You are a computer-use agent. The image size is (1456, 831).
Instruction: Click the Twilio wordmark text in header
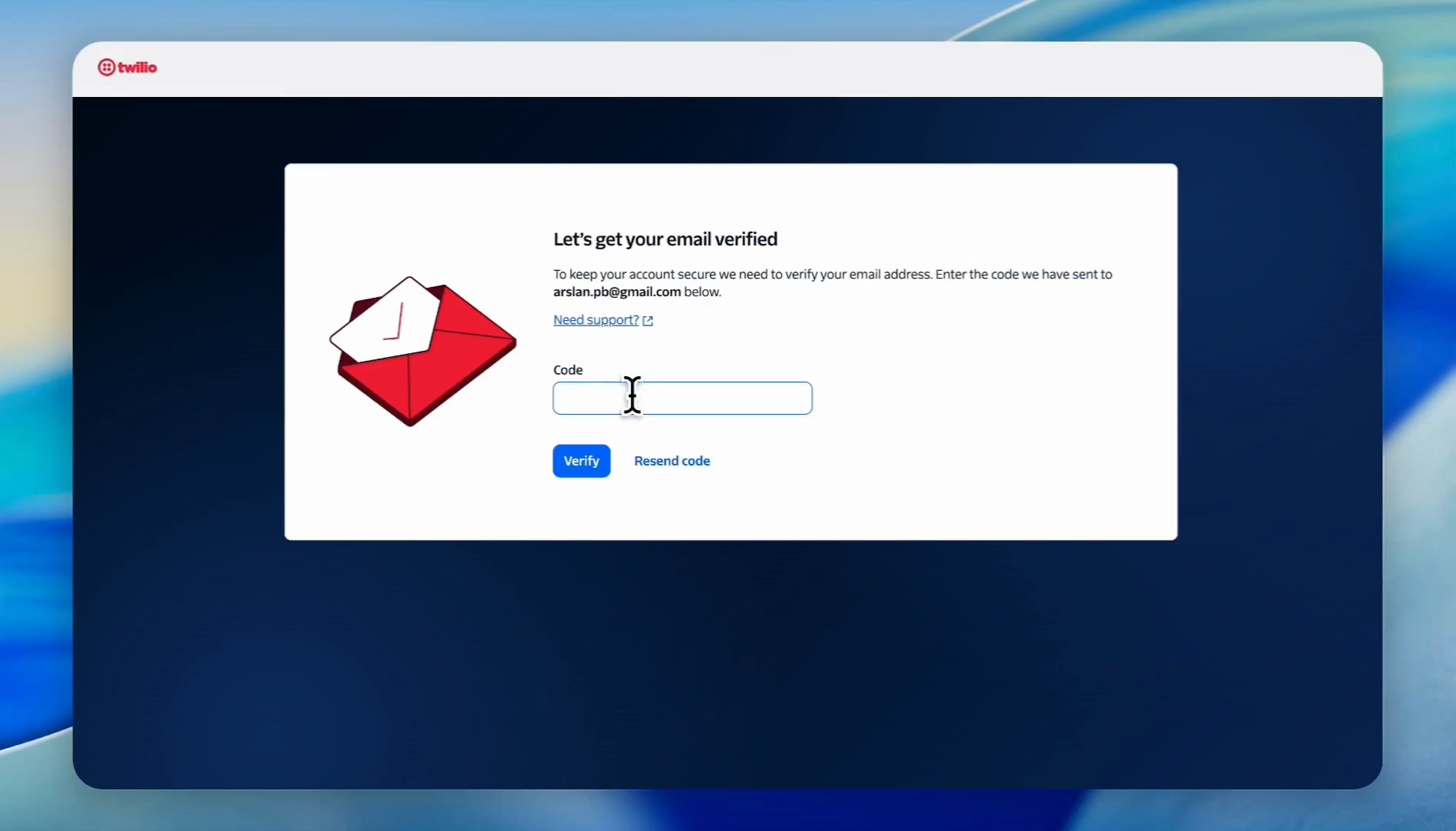137,68
